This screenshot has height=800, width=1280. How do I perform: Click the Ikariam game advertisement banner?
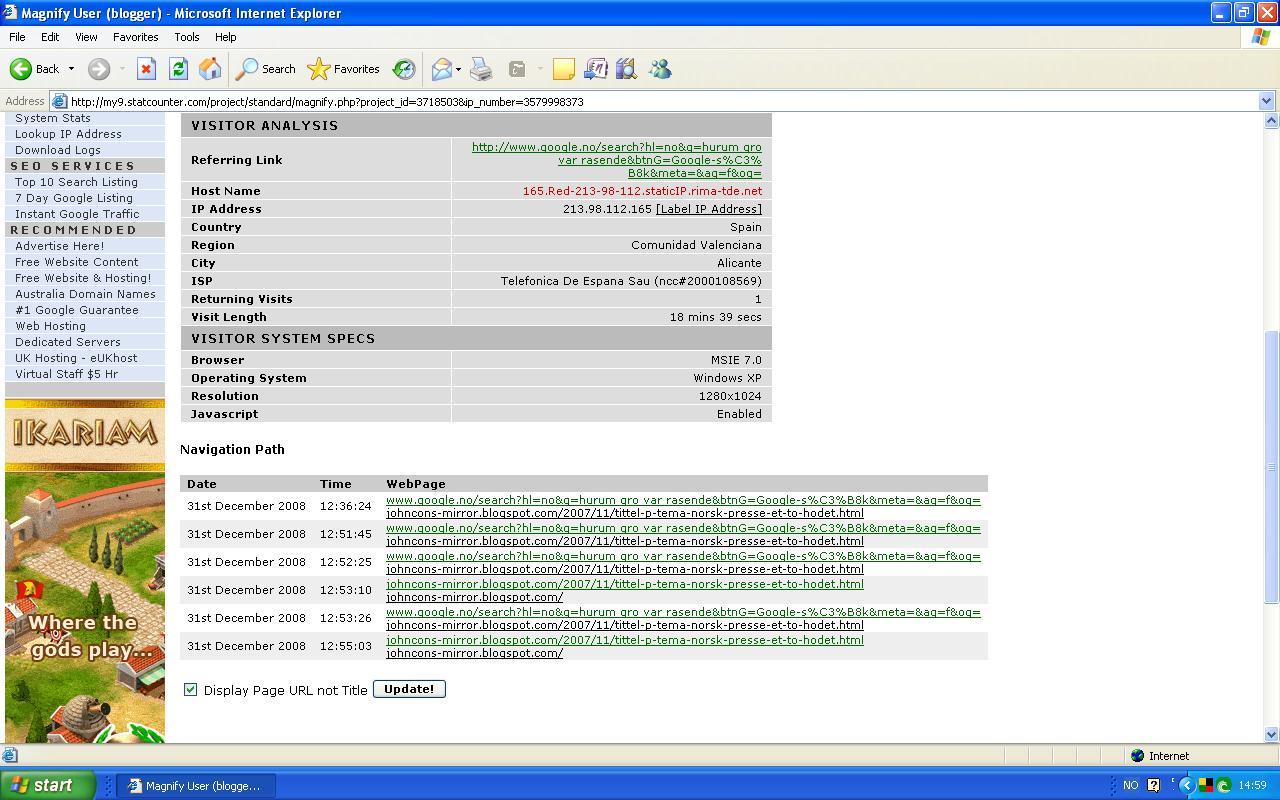point(85,571)
